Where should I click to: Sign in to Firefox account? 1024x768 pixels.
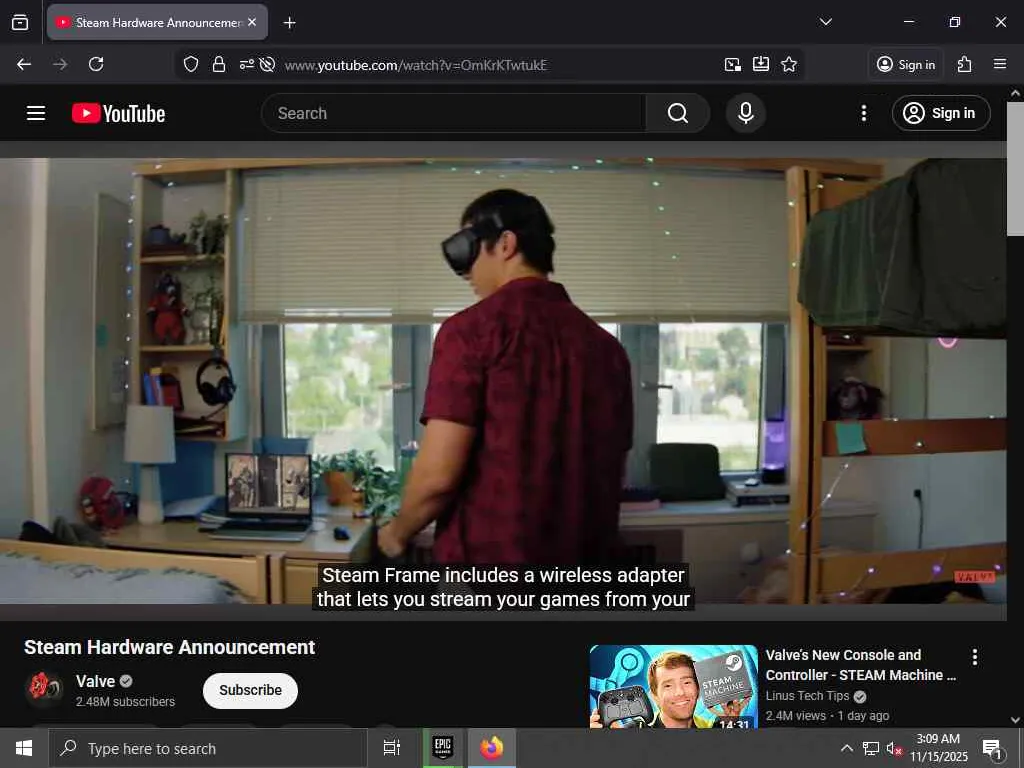(906, 65)
